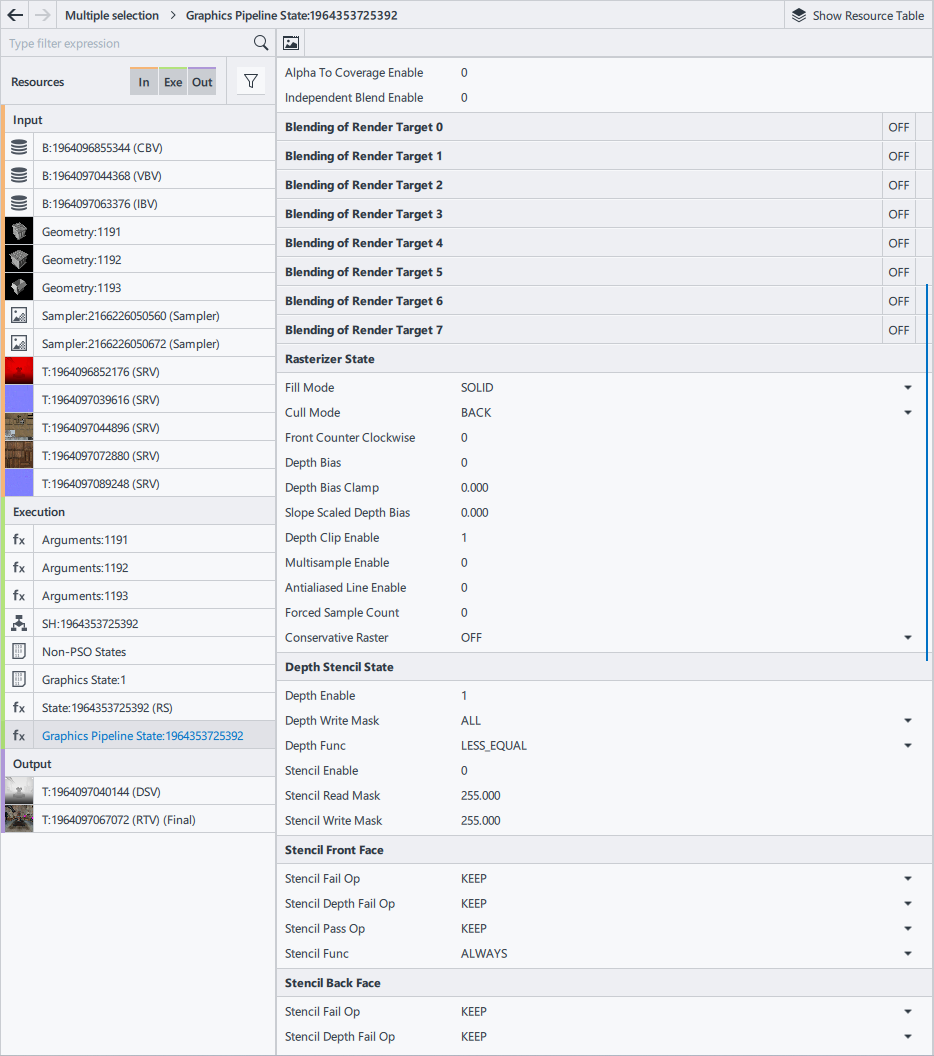The height and width of the screenshot is (1056, 934).
Task: Open Stencil Front Face Stencil Fail Op dropdown
Action: click(908, 878)
